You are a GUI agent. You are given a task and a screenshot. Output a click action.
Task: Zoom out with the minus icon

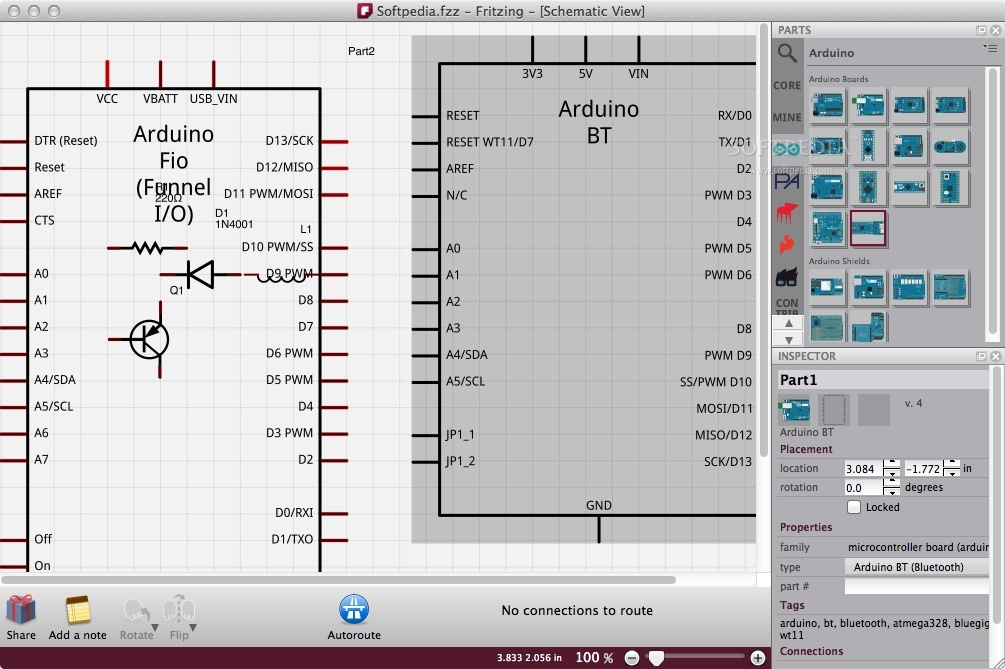(x=632, y=657)
